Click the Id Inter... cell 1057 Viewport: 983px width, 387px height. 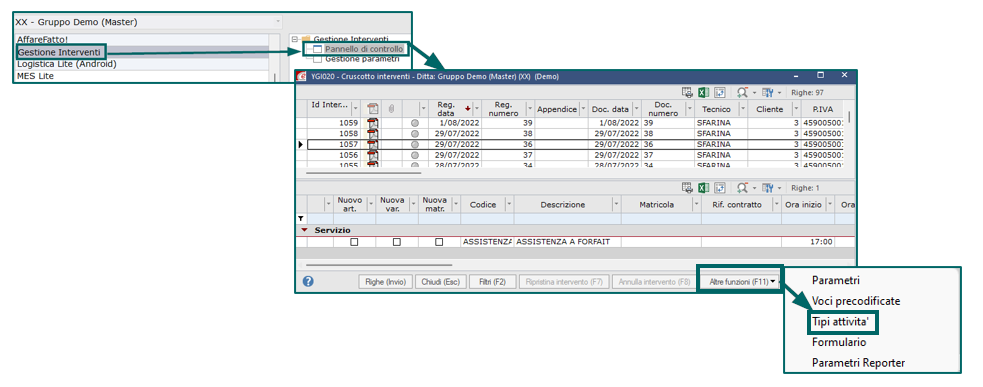[x=334, y=144]
